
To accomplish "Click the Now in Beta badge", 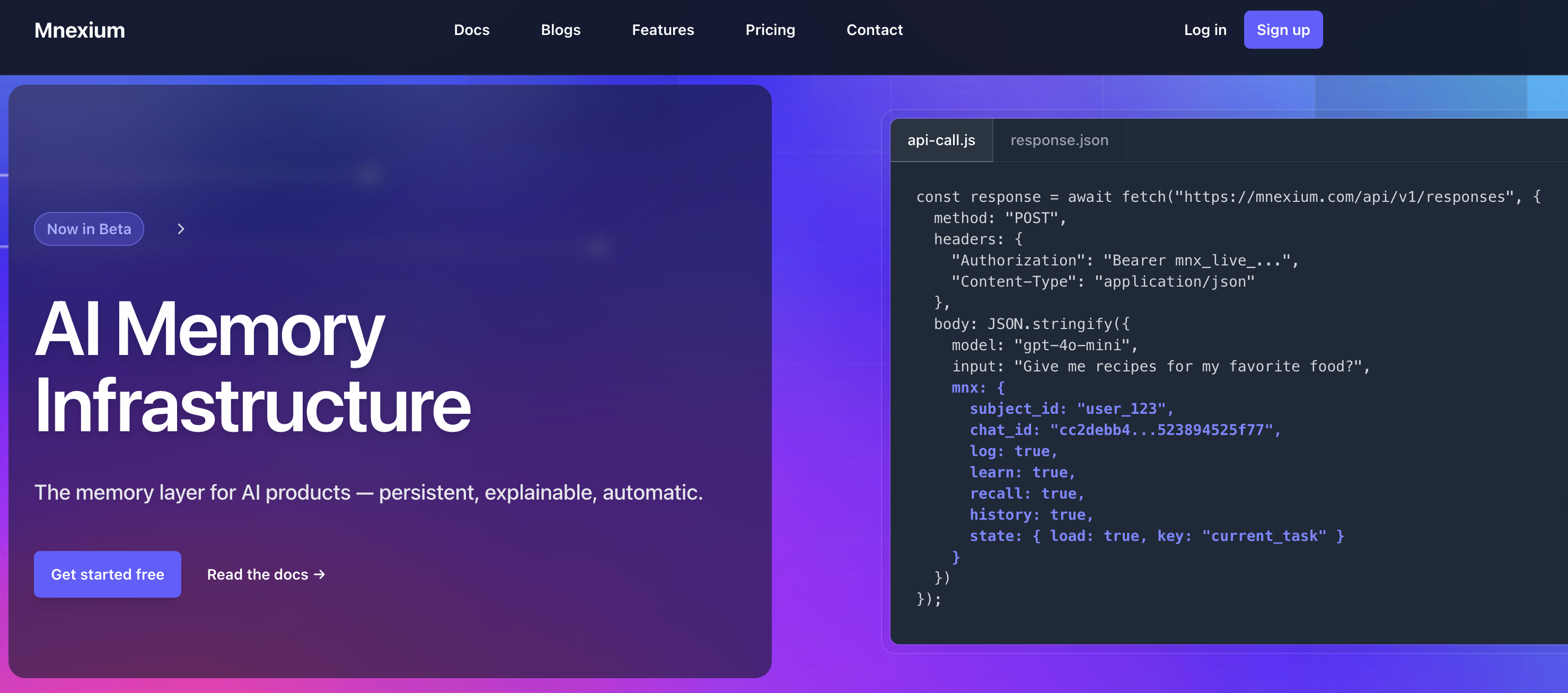I will (x=89, y=229).
